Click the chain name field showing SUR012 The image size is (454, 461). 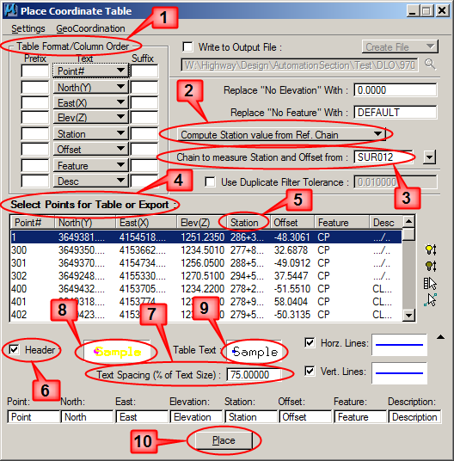click(x=383, y=157)
